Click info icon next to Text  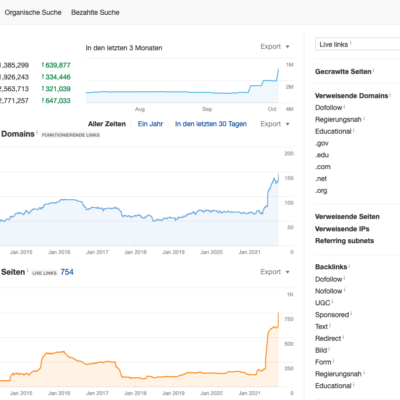point(330,325)
